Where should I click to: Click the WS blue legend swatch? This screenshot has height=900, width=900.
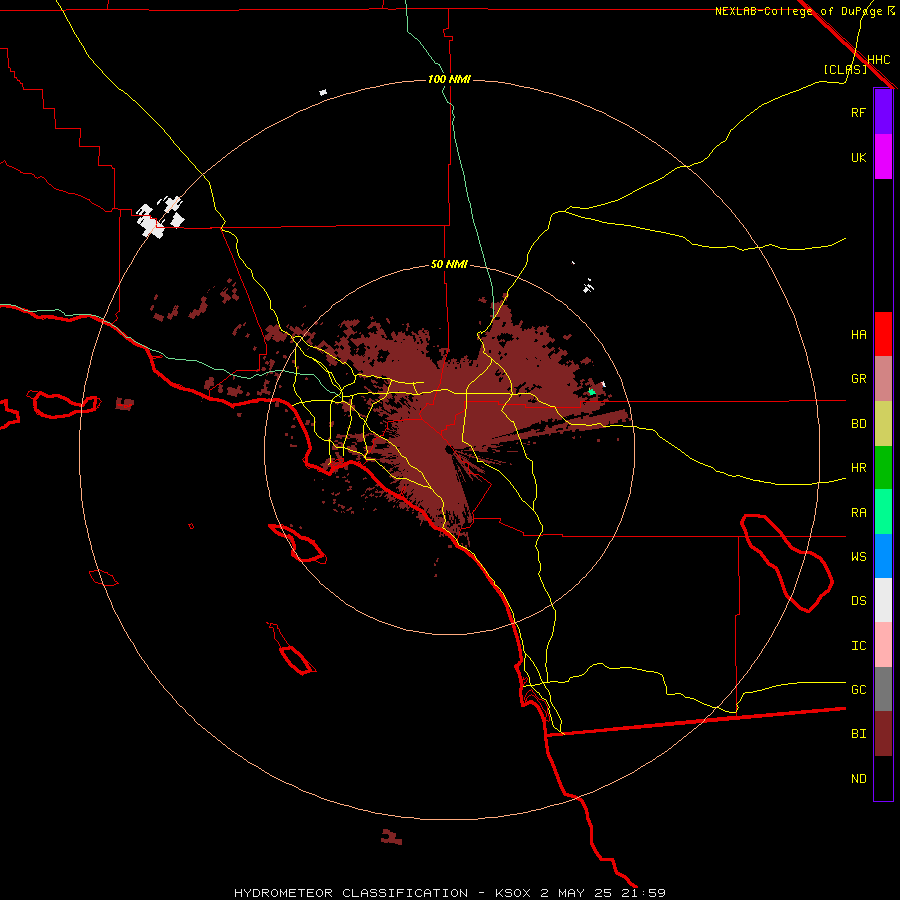[883, 556]
